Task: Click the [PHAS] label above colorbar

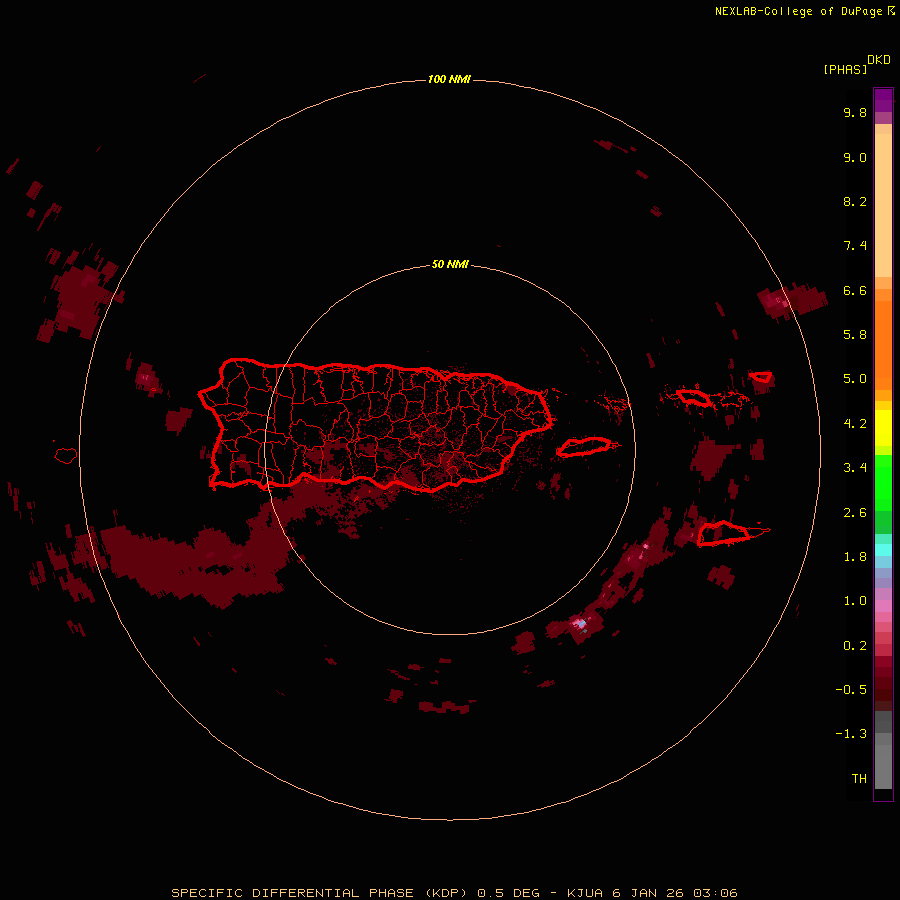Action: click(845, 69)
